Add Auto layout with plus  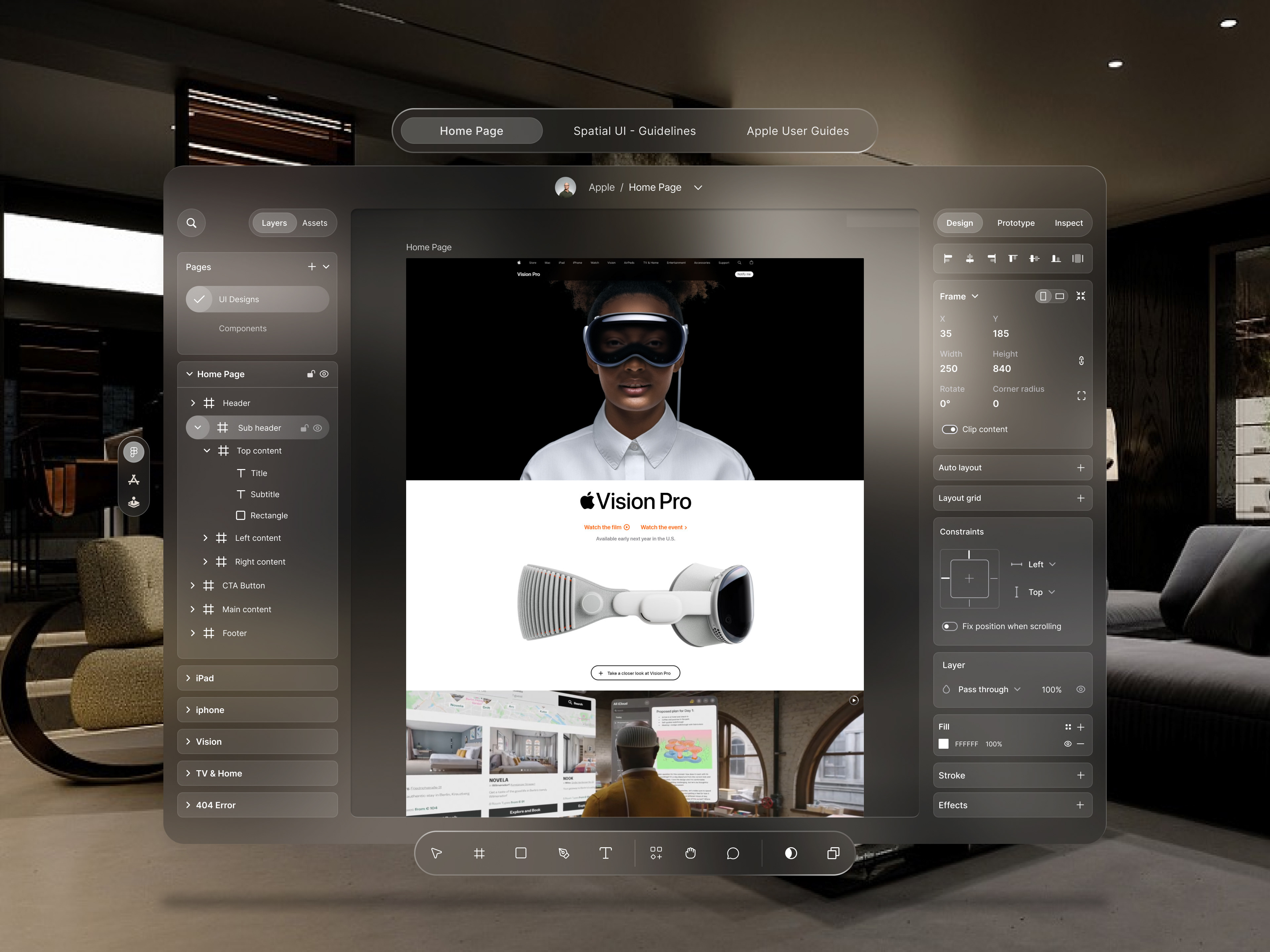(1080, 468)
